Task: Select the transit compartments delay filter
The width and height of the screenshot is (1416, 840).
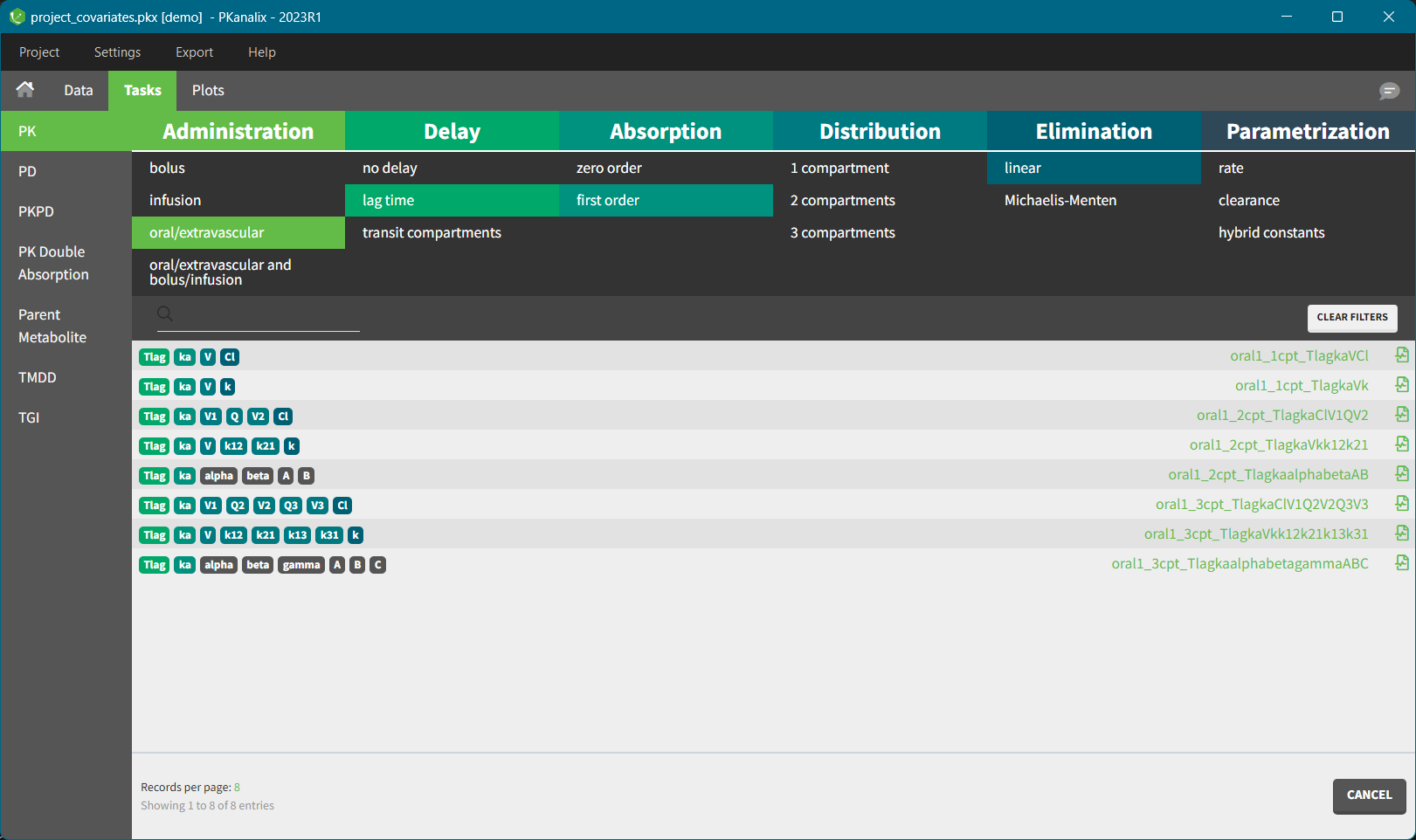Action: pyautogui.click(x=432, y=232)
